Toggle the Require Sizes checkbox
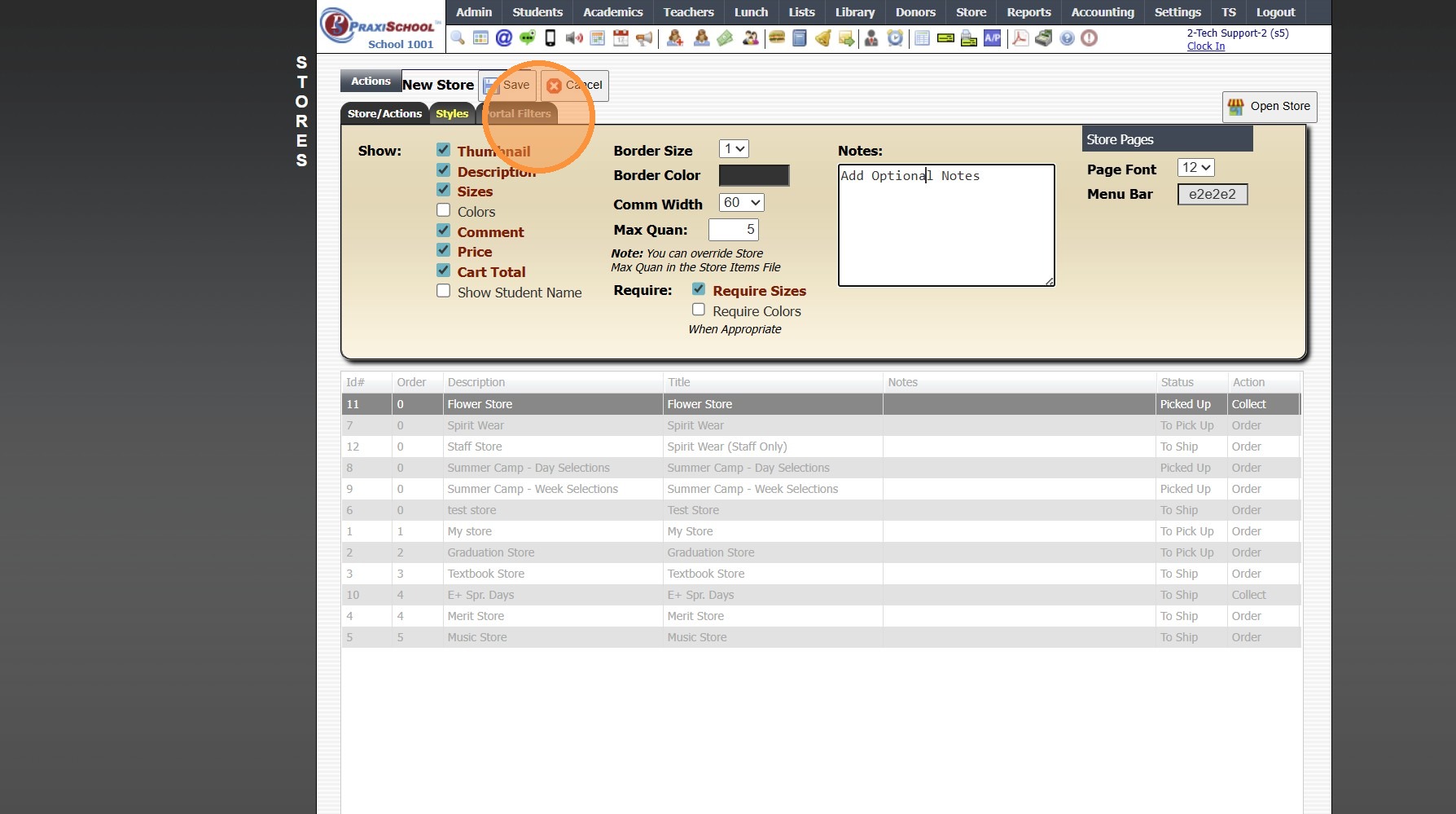This screenshot has width=1456, height=814. coord(699,289)
